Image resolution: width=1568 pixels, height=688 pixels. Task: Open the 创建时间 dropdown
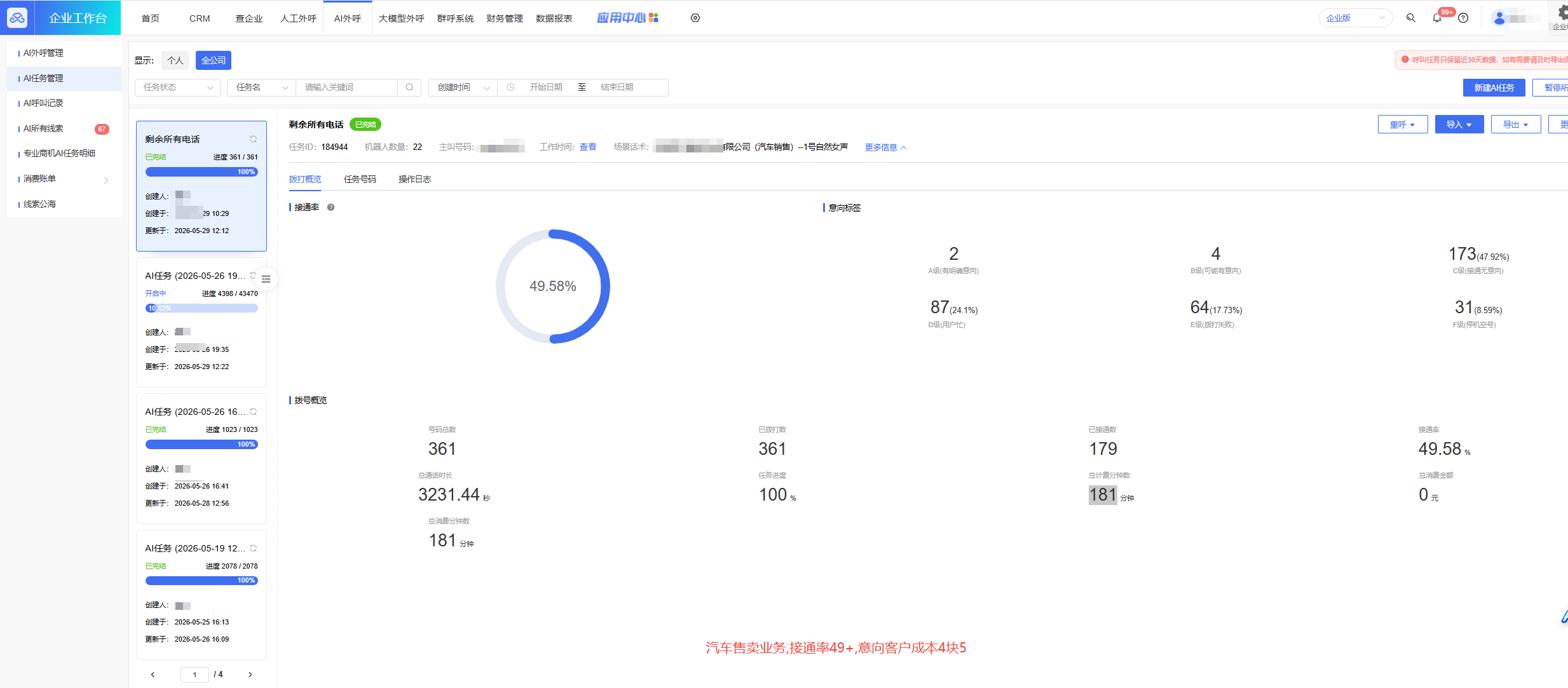pos(463,87)
